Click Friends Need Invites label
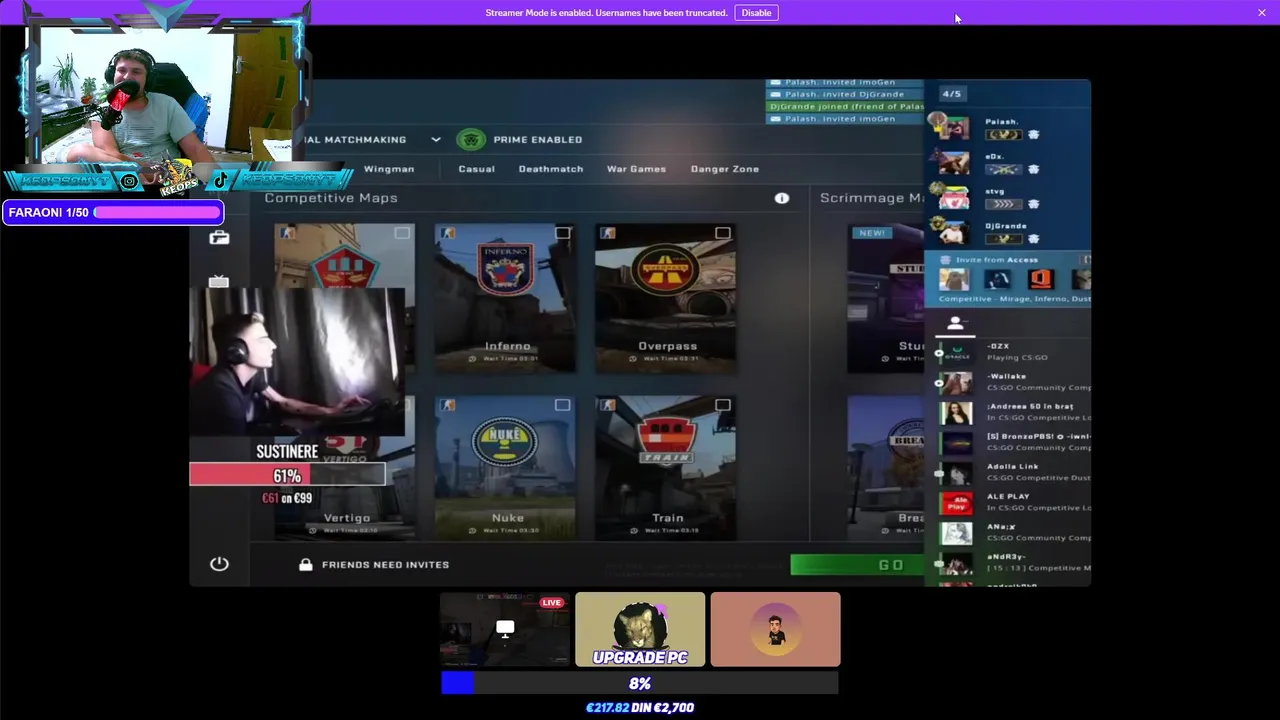Screen dimensions: 1280x720 (x=385, y=564)
